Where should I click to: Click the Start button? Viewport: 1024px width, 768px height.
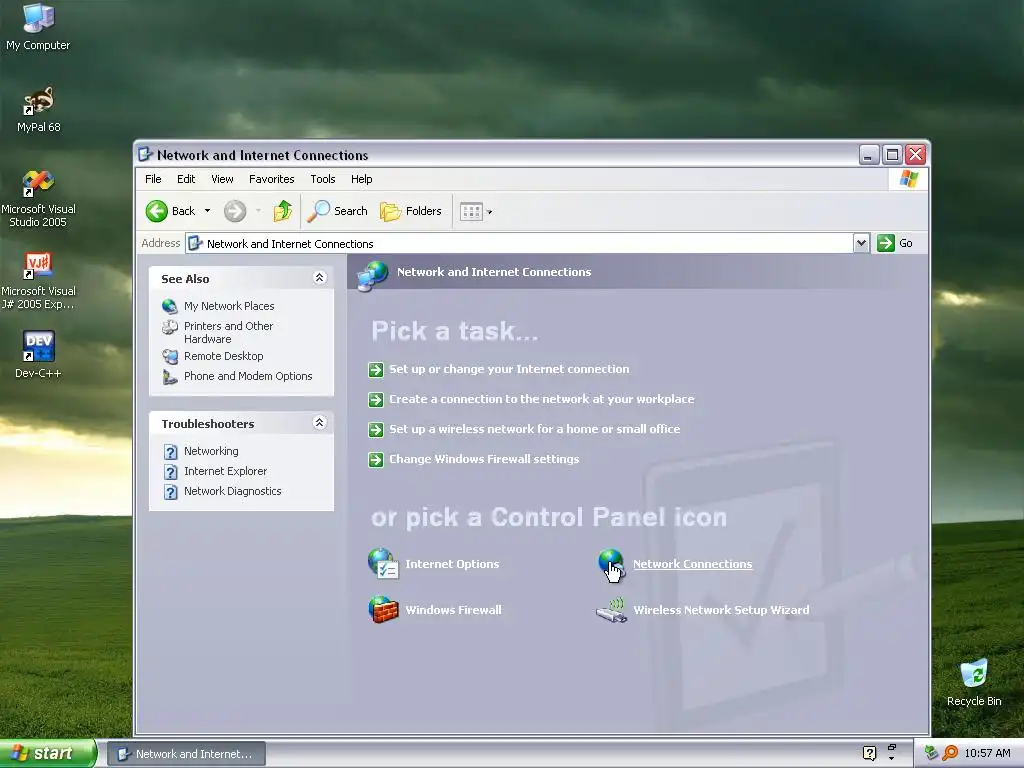coord(47,754)
